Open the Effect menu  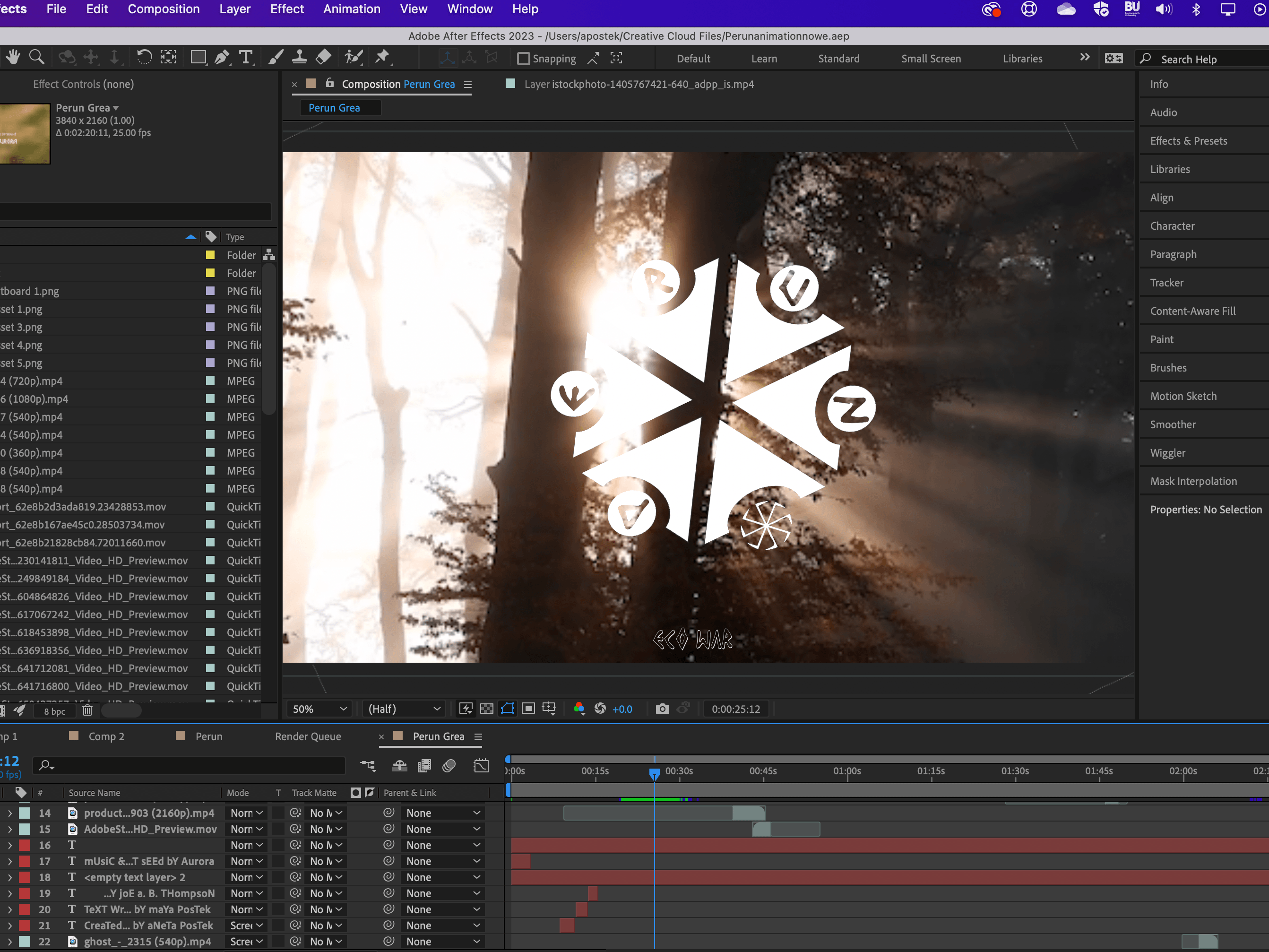click(287, 9)
